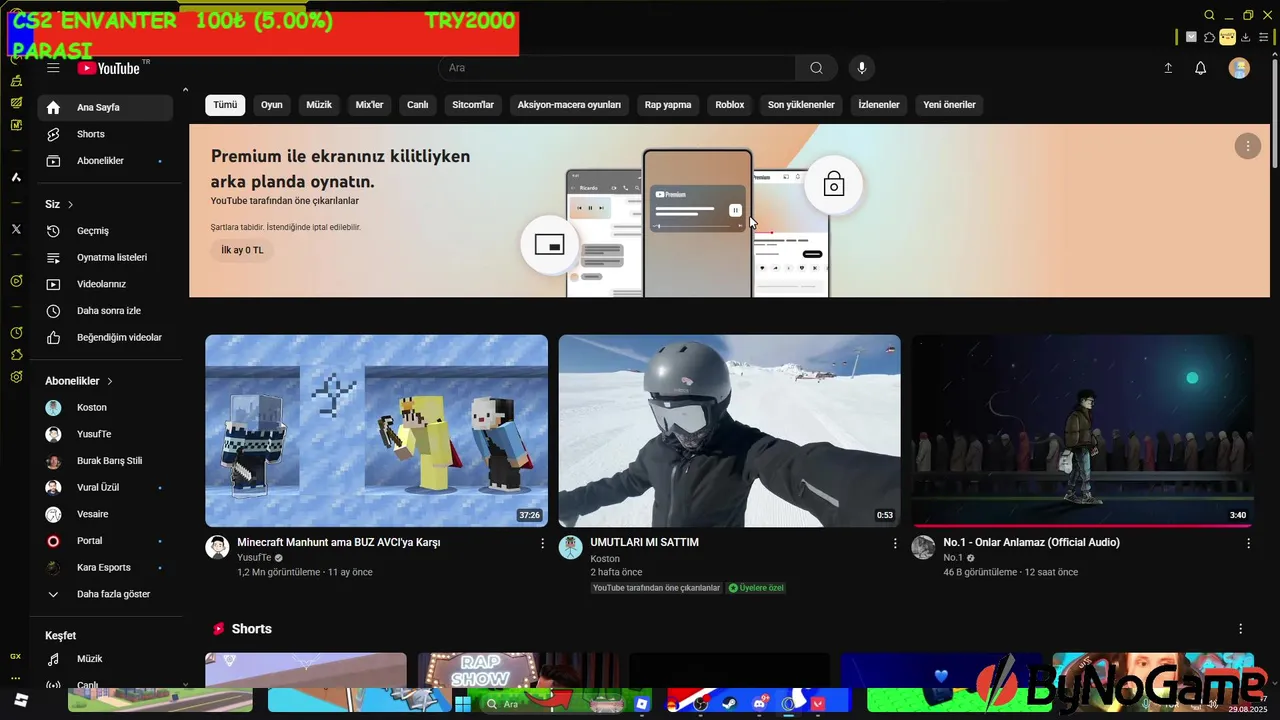
Task: Open the Shorts shelf three-dot menu
Action: click(x=1241, y=629)
